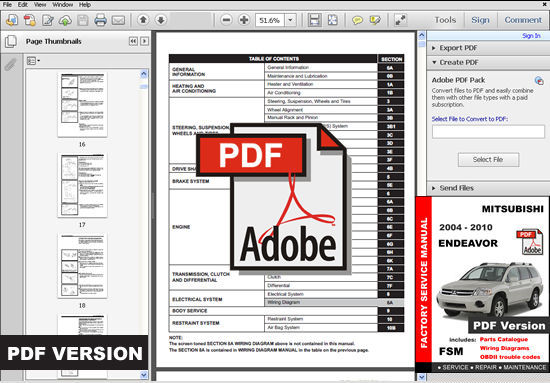Open the zoom percentage dropdown

click(290, 20)
